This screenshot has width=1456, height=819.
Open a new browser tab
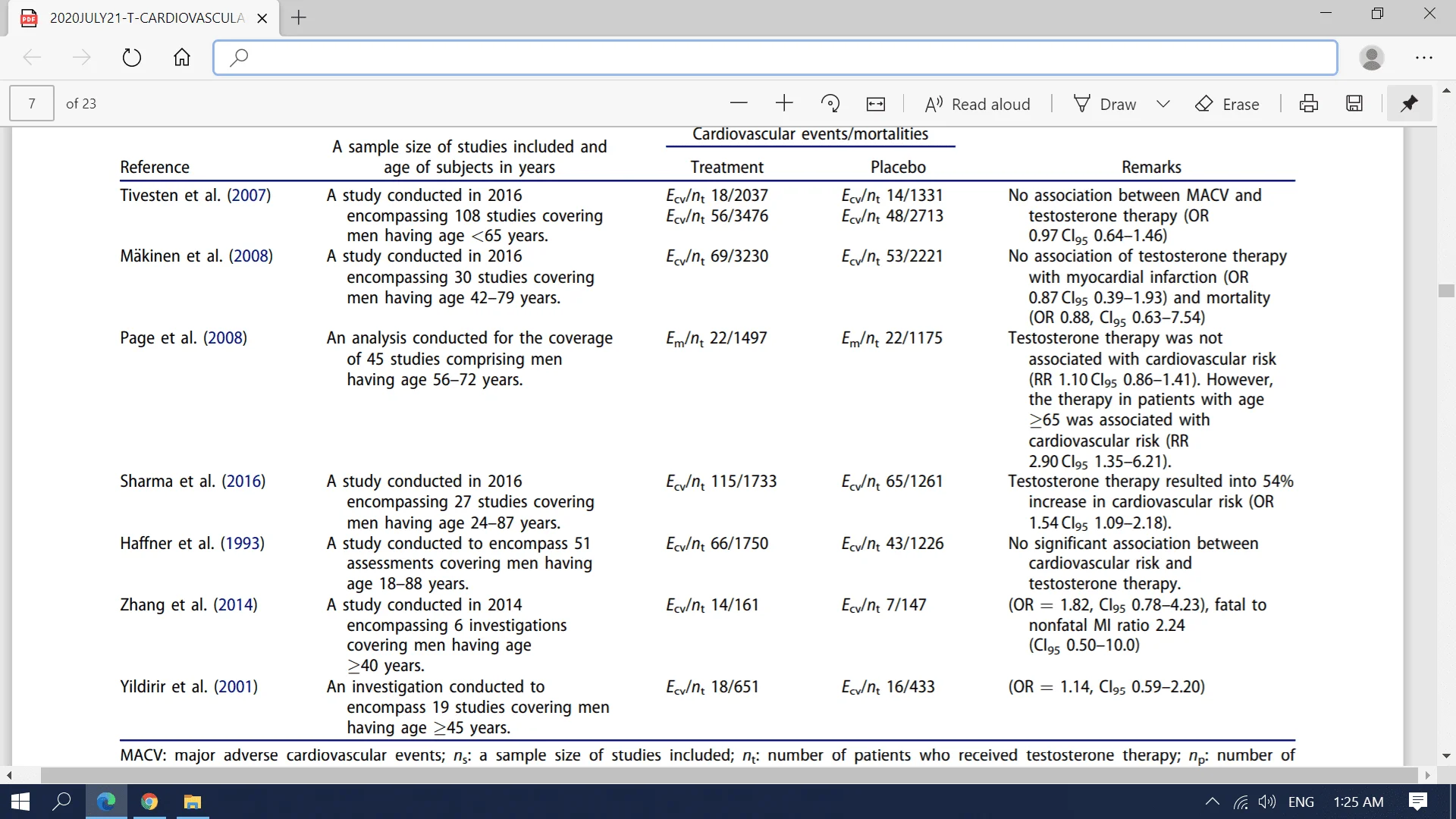(299, 17)
